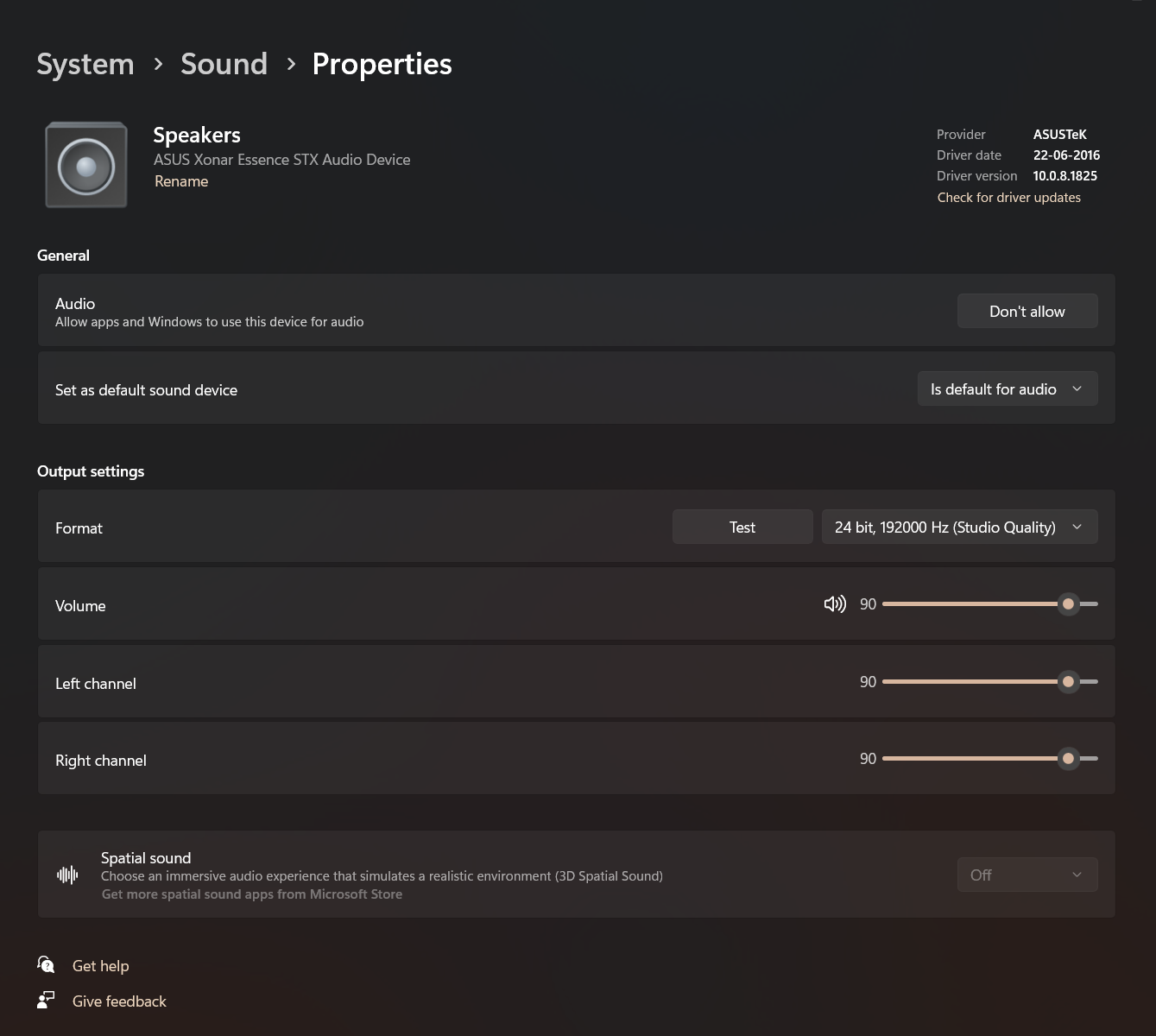This screenshot has width=1156, height=1036.
Task: Click the chevron between Sound and Properties
Action: (x=290, y=64)
